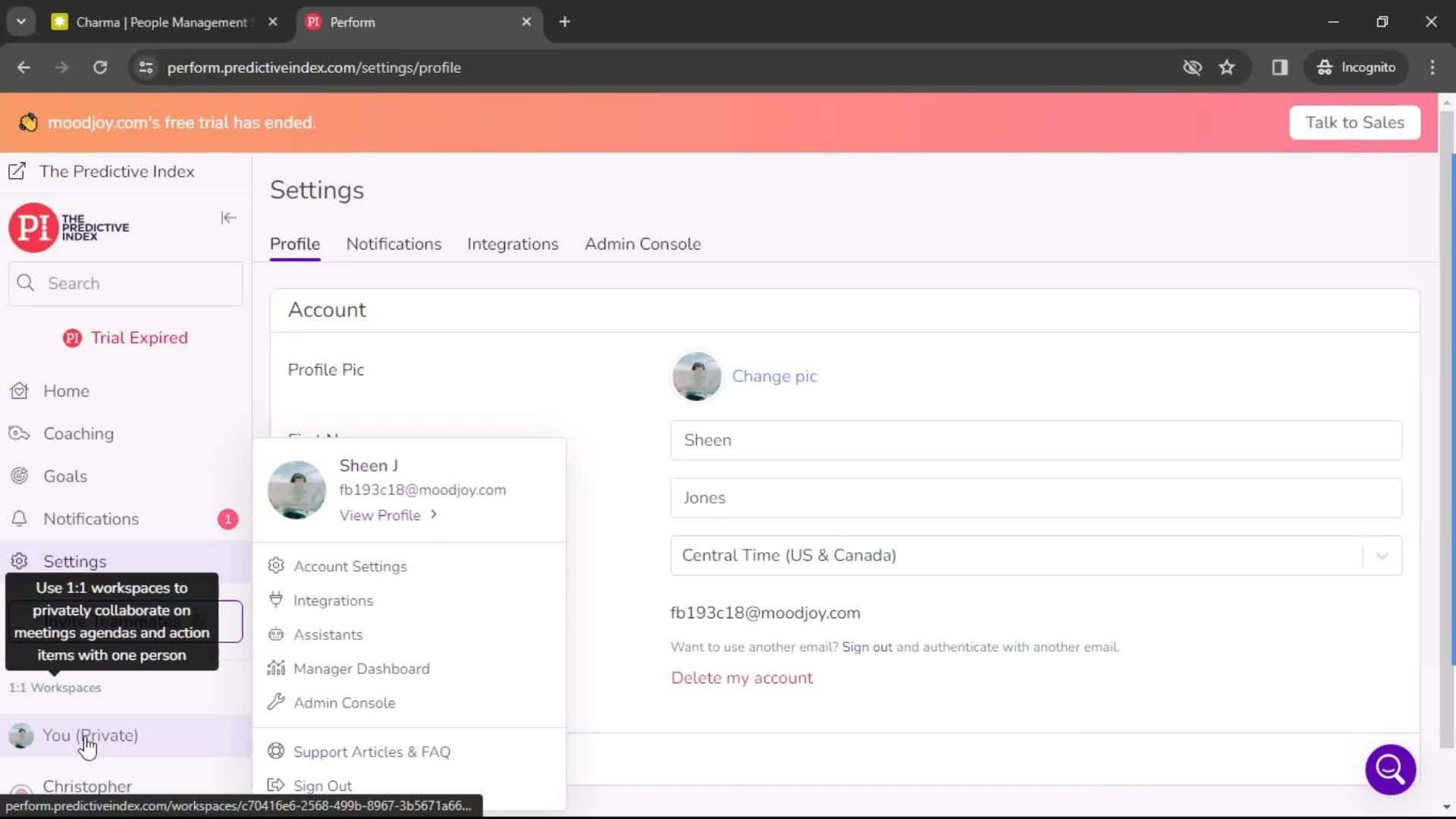
Task: Click the Trial Expired label
Action: coord(126,338)
